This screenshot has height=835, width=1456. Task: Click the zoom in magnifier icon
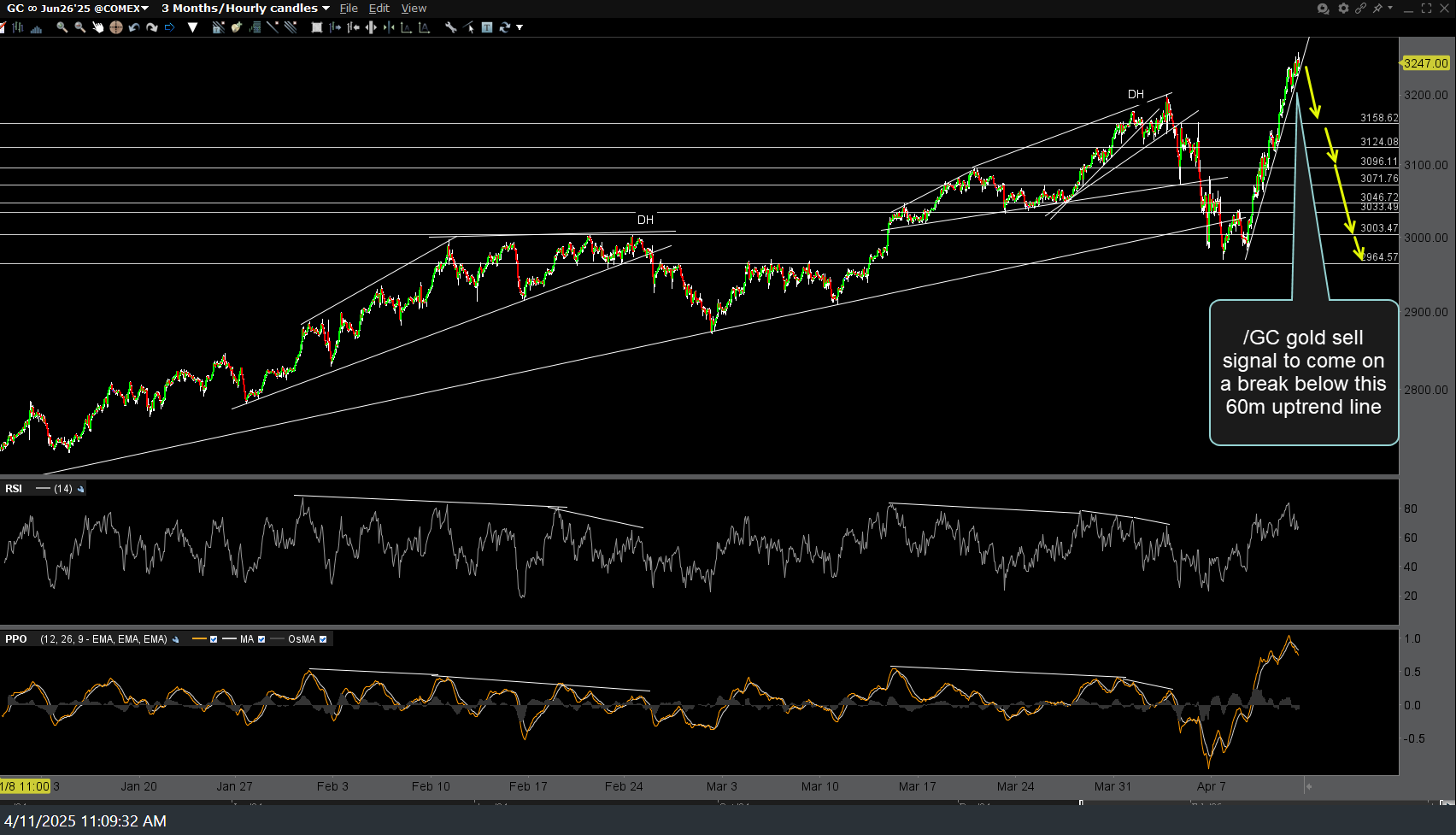62,27
